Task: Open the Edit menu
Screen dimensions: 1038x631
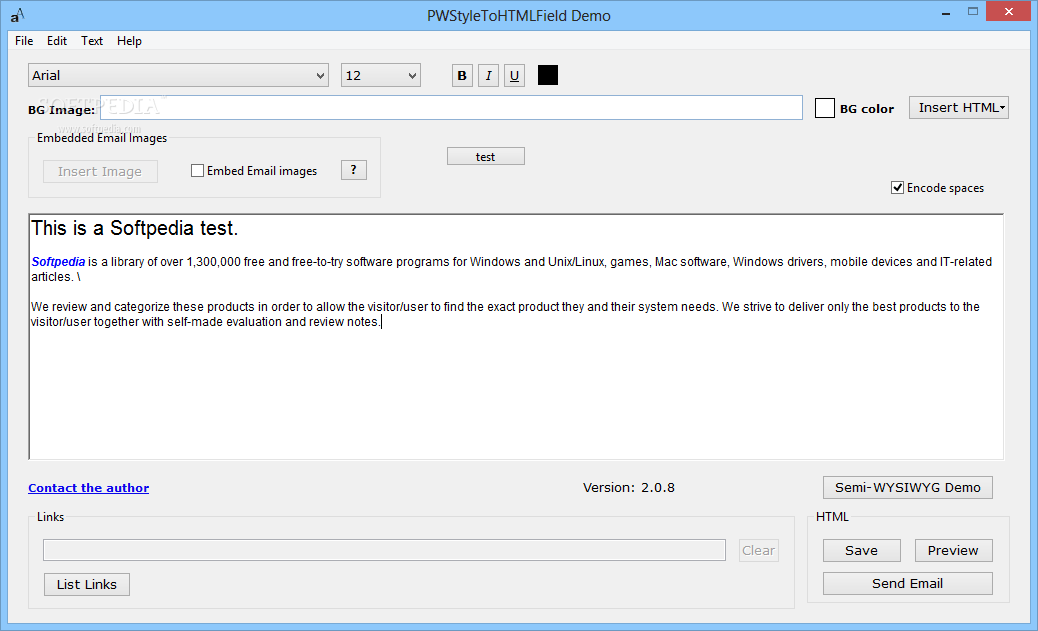Action: pyautogui.click(x=57, y=41)
